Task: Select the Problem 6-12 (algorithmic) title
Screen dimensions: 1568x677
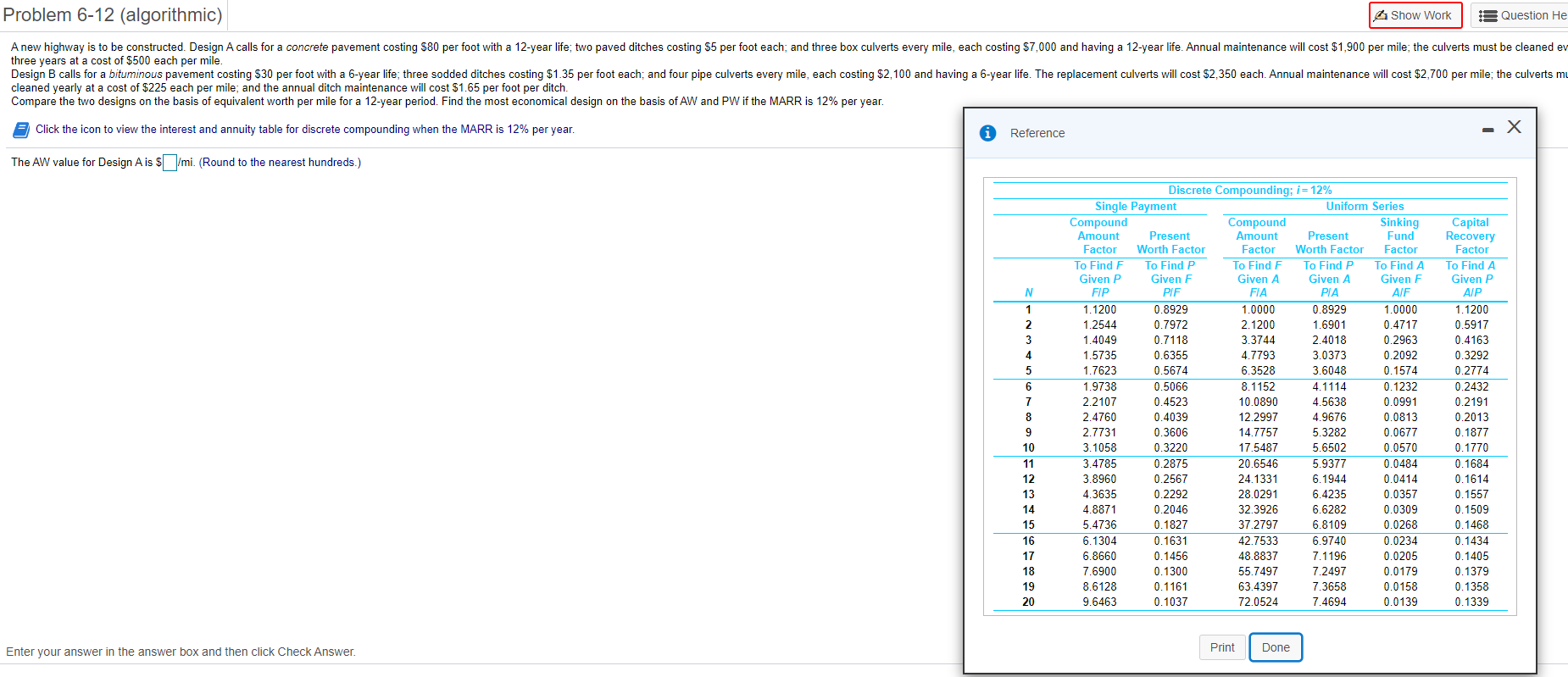Action: (113, 15)
